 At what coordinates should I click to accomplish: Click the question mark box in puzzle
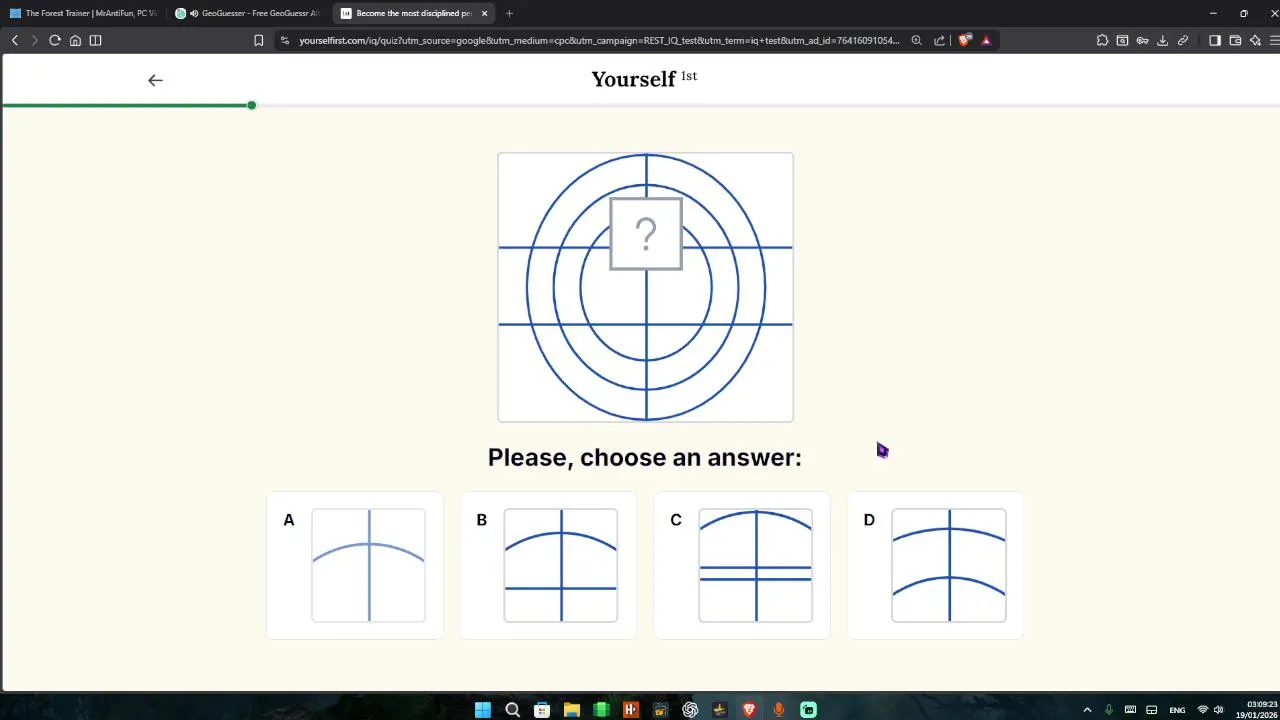pyautogui.click(x=646, y=234)
